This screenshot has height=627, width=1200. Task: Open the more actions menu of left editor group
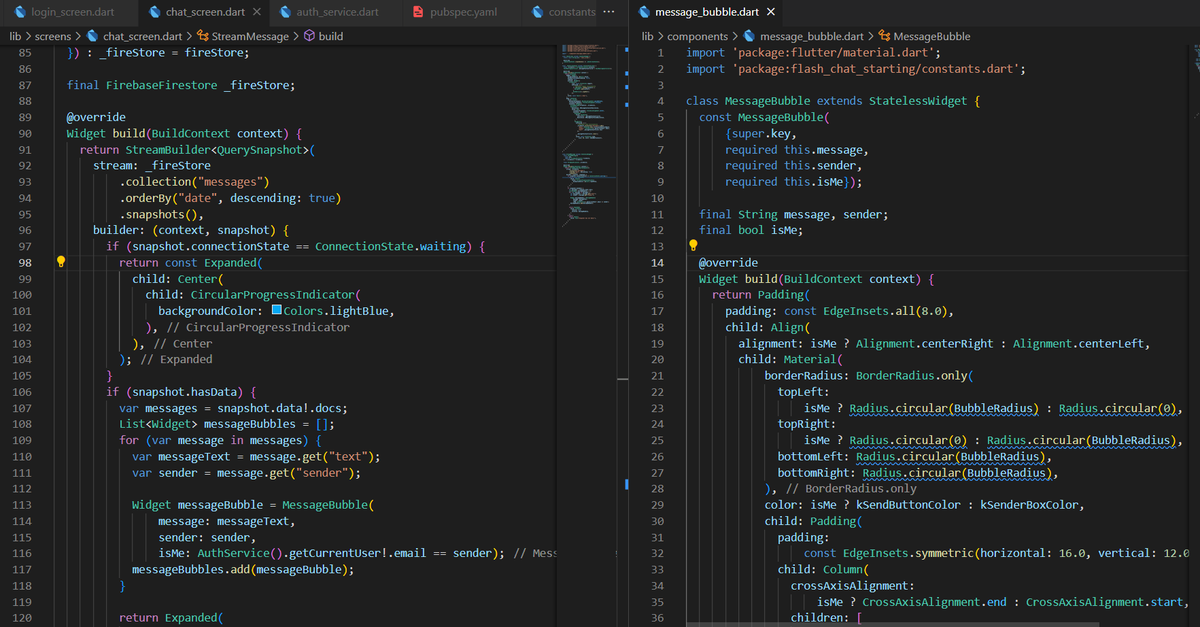[609, 12]
